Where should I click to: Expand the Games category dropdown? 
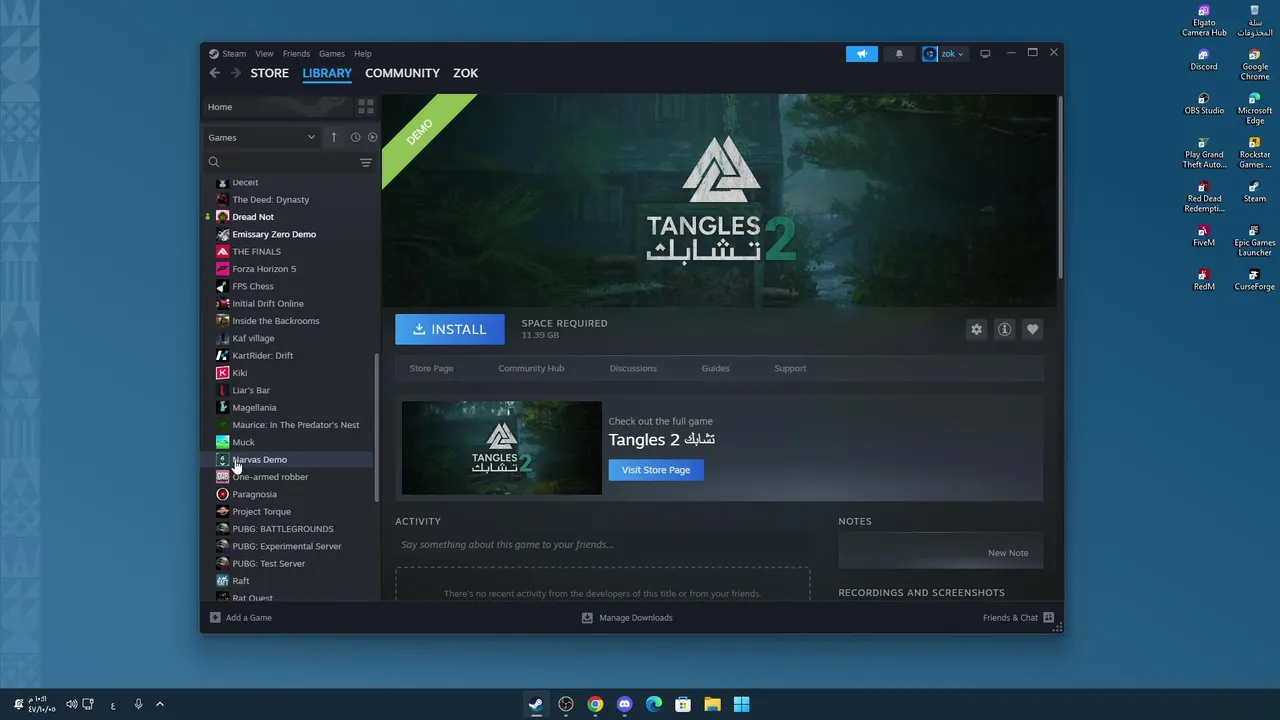[261, 137]
